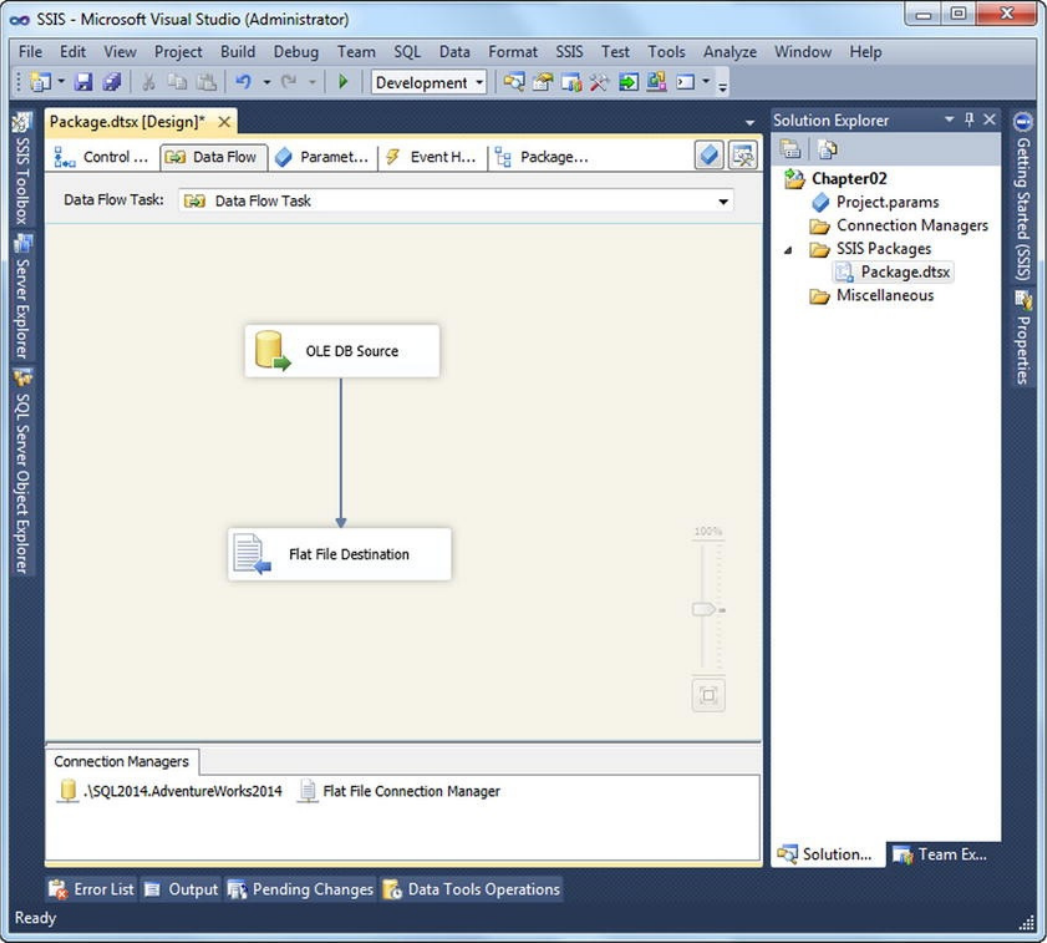Select the OLE DB Source component icon
Image resolution: width=1047 pixels, height=943 pixels.
click(x=272, y=351)
